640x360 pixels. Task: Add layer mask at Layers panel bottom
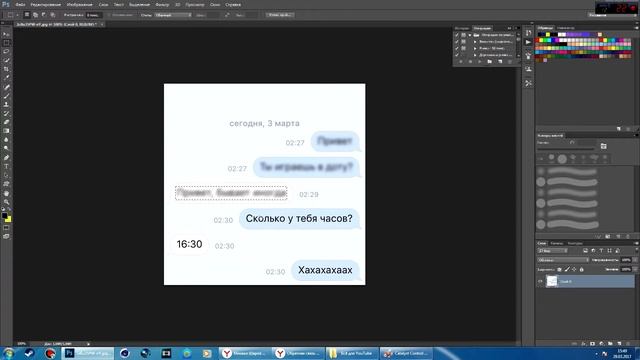[592, 344]
